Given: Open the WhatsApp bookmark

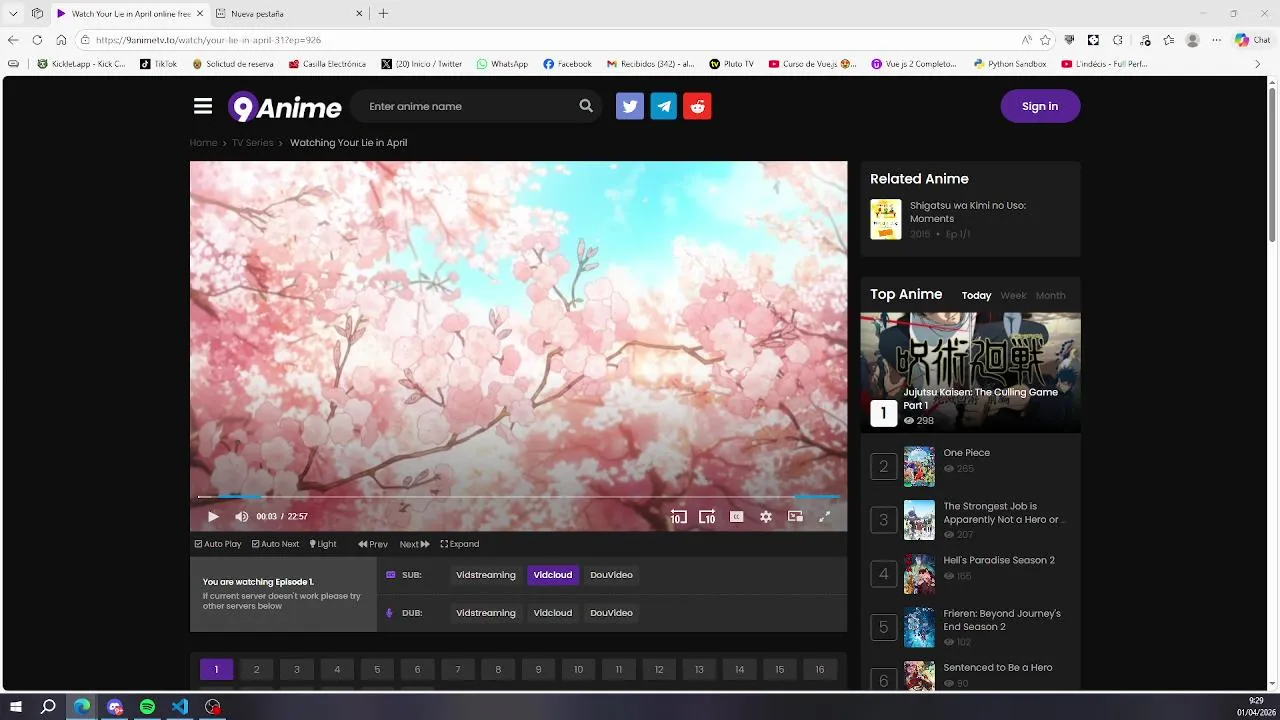Looking at the screenshot, I should 502,64.
